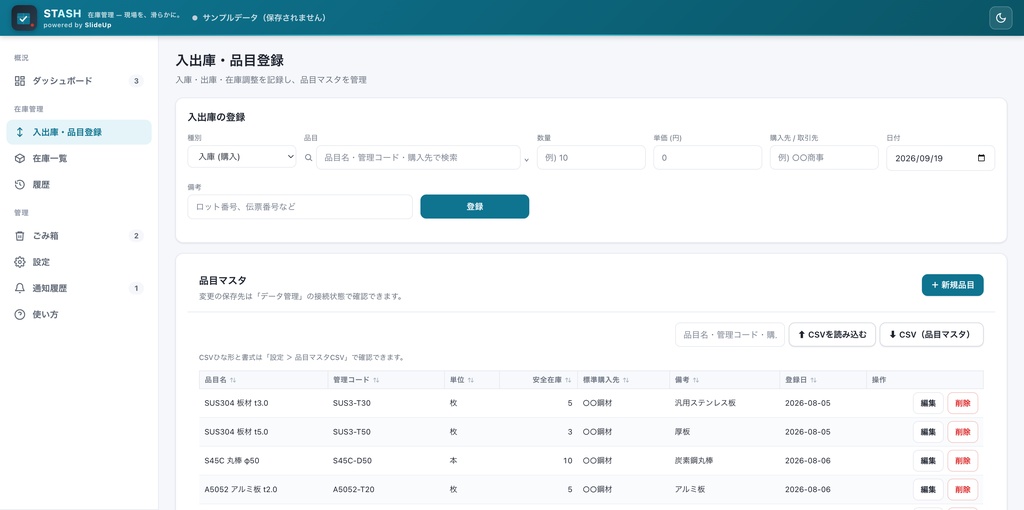1024x510 pixels.
Task: Click the 備考 lot number input
Action: tap(300, 206)
